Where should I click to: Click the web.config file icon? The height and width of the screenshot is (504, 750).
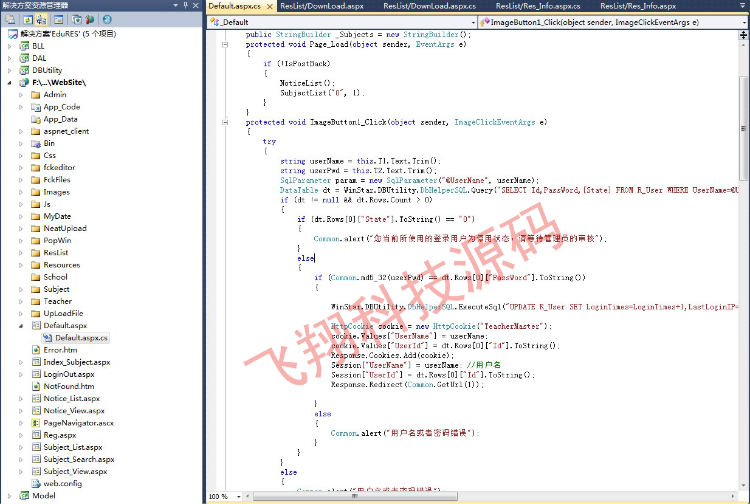pos(35,483)
